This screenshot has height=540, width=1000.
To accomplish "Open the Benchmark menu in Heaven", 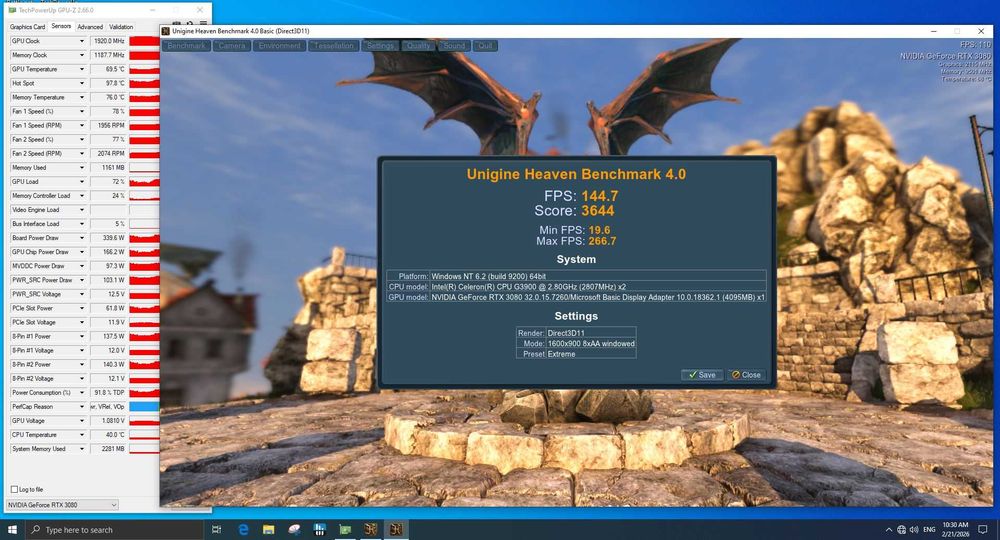I will [x=186, y=46].
